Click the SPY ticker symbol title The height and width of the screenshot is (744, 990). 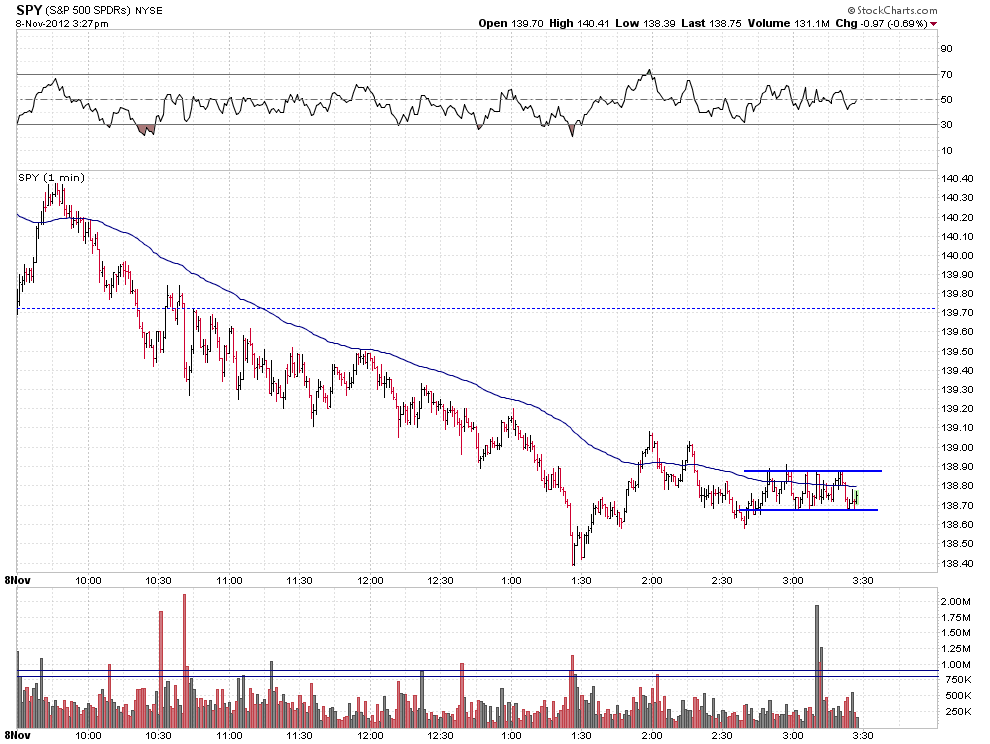pos(28,10)
